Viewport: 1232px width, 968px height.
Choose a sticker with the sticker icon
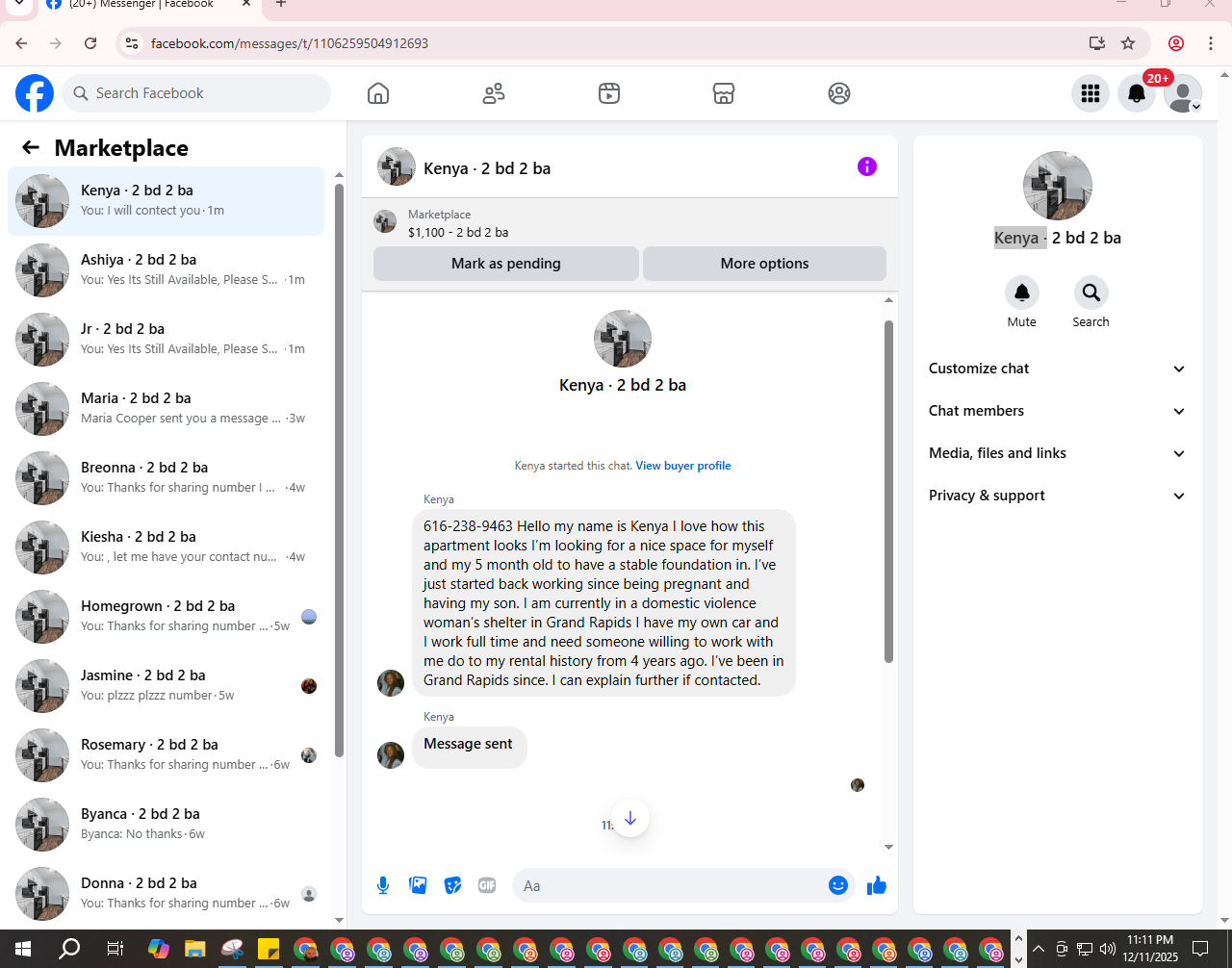click(452, 885)
